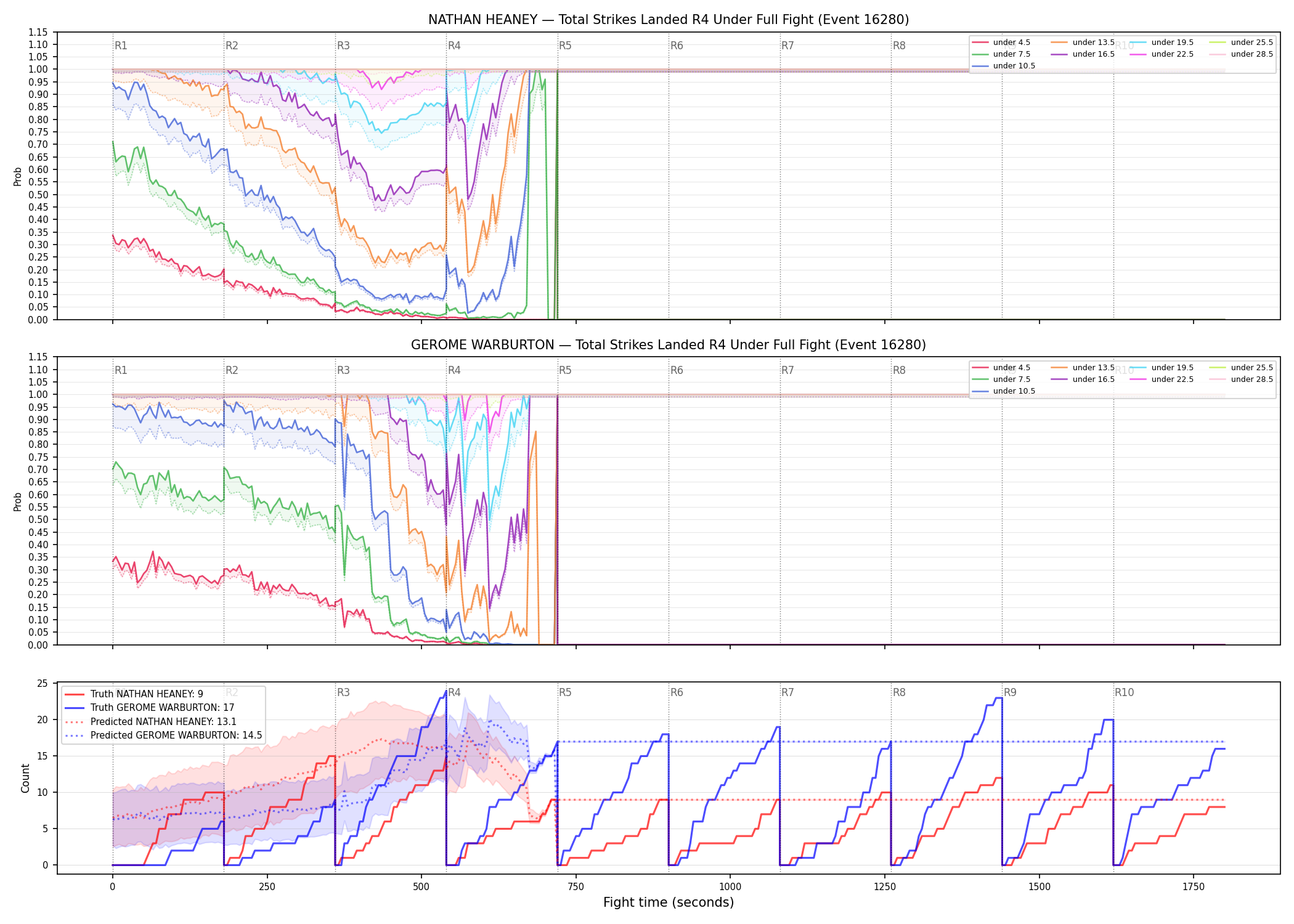1294x924 pixels.
Task: Click 'under 19.5' legend entry in top chart
Action: [1162, 43]
